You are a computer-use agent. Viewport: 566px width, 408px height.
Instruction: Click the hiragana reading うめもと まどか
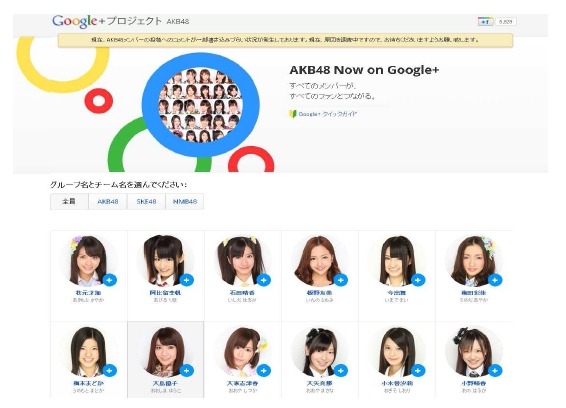88,391
